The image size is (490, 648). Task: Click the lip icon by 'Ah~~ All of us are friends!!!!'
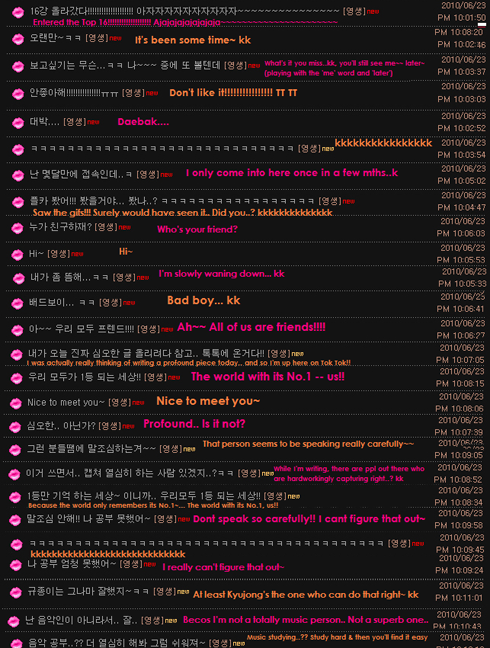click(17, 330)
